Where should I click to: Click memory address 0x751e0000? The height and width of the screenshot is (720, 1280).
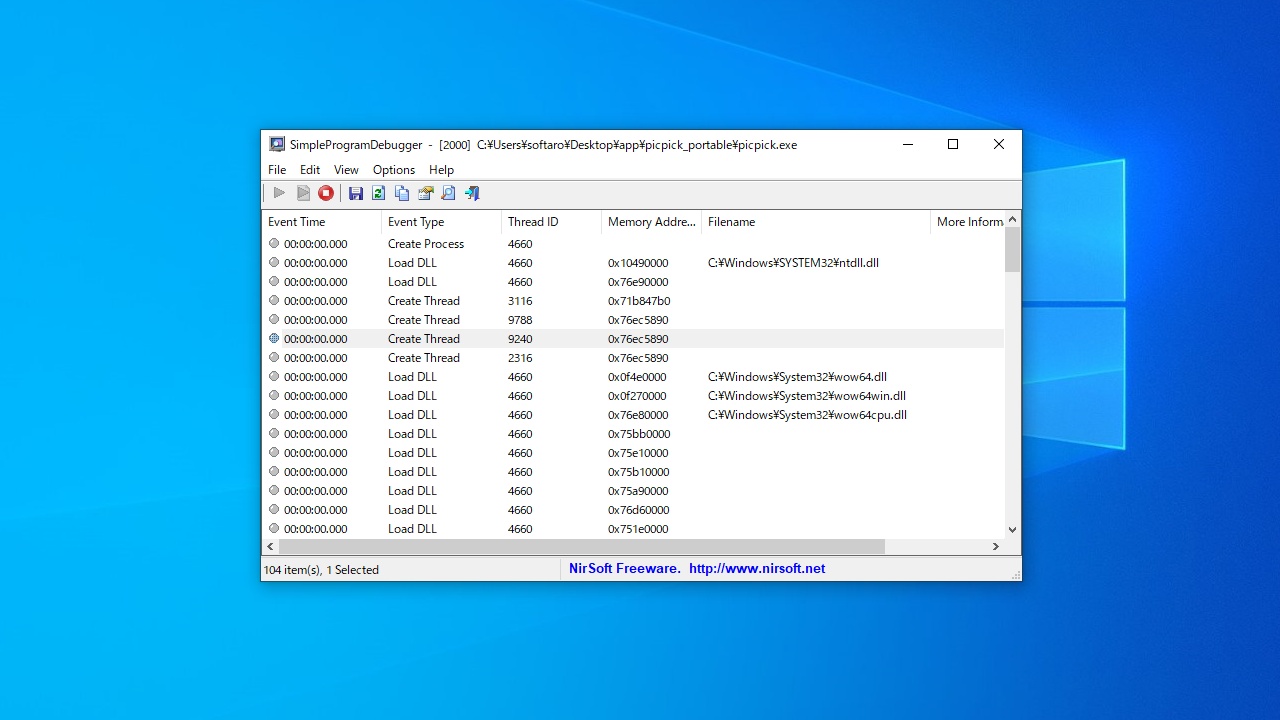tap(639, 529)
